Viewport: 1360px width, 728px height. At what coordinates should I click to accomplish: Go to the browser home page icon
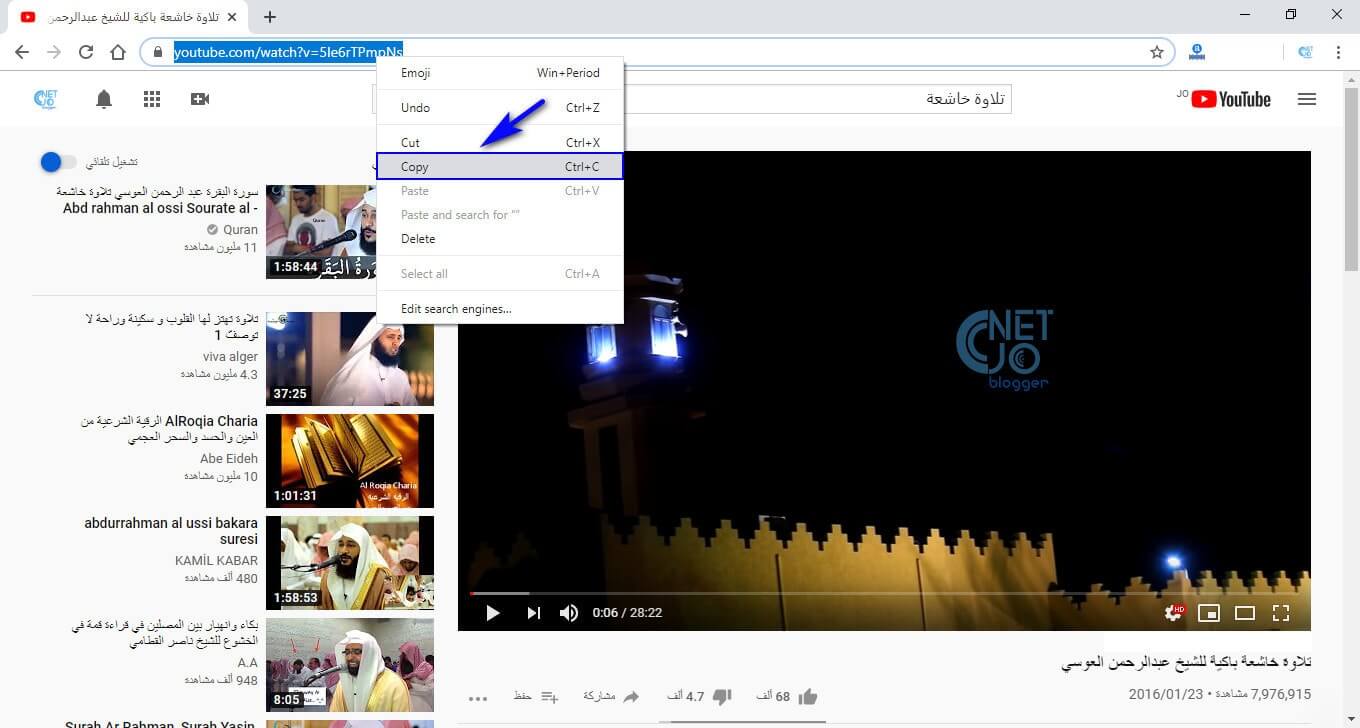(x=118, y=52)
